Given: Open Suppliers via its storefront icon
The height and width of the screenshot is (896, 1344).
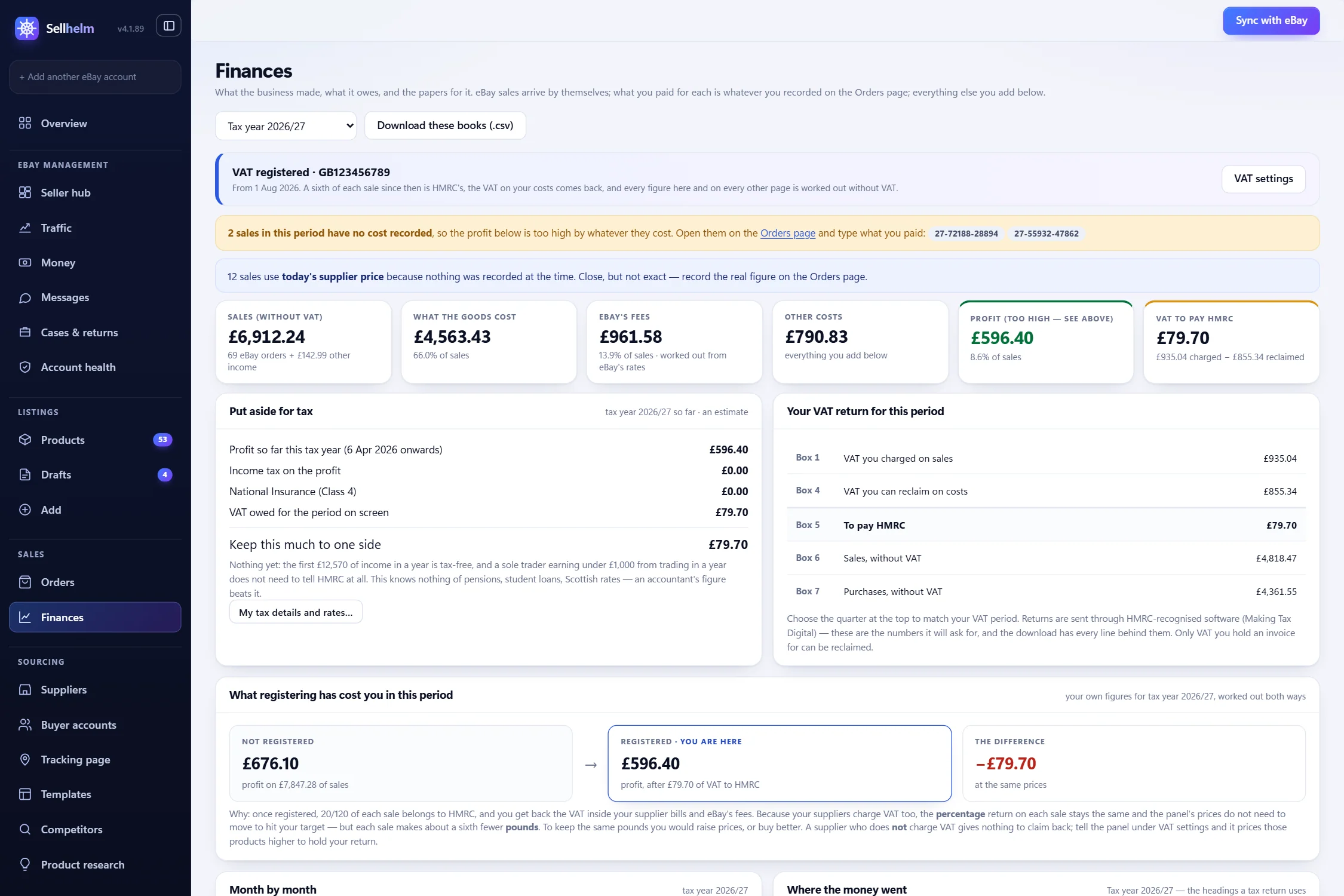Looking at the screenshot, I should point(25,689).
